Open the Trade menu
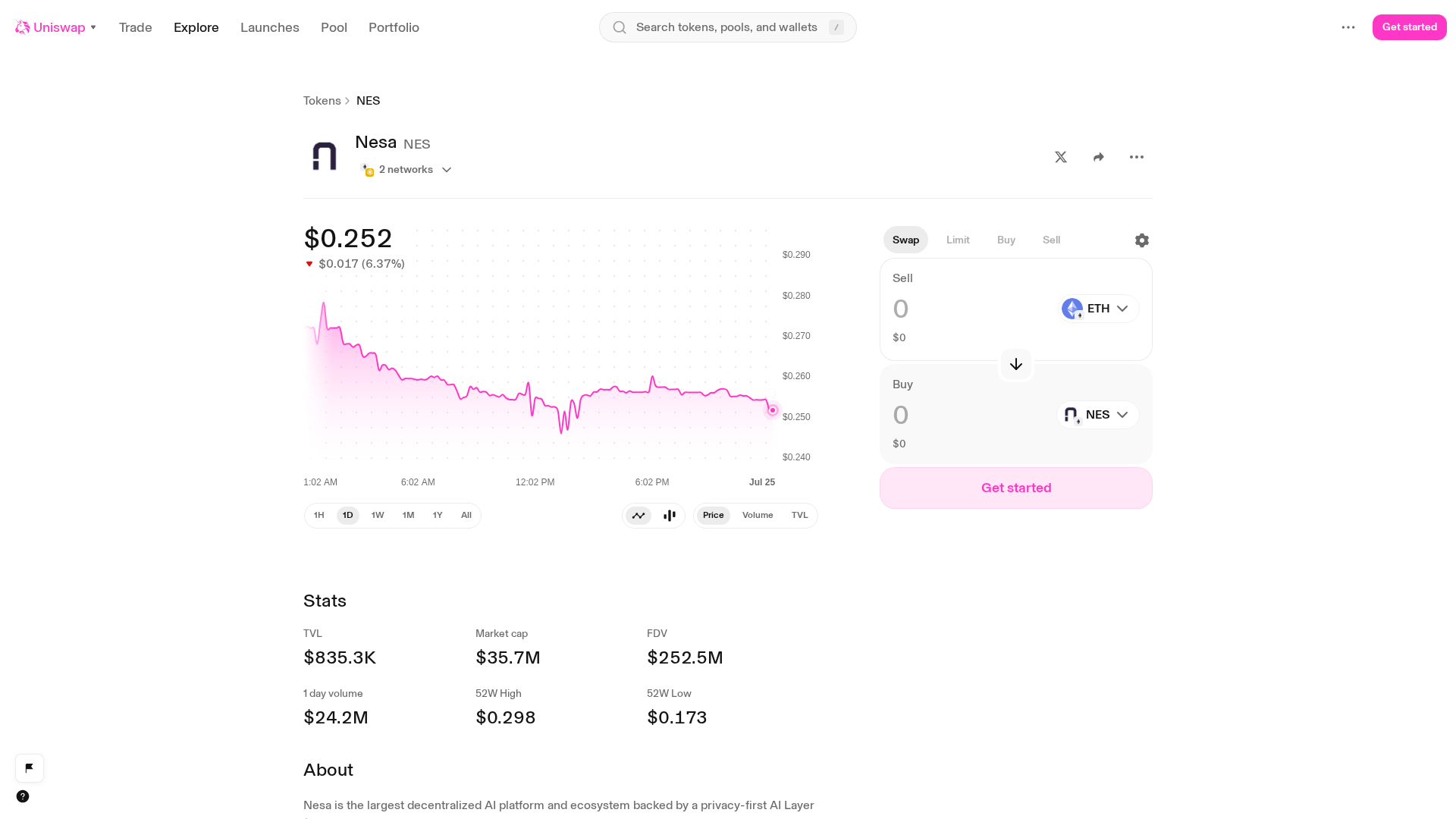 tap(136, 27)
